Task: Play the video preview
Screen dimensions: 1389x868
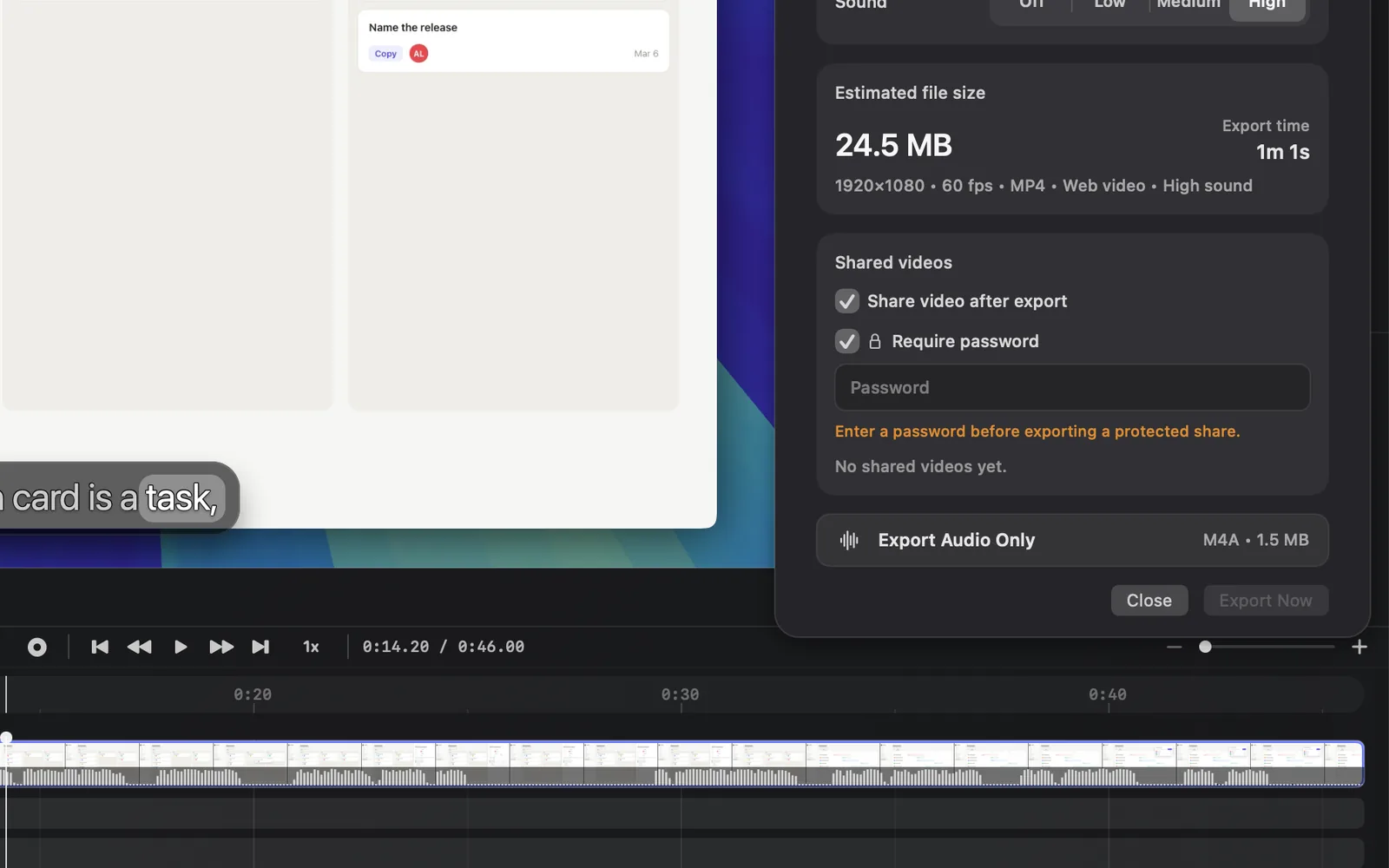Action: coord(181,647)
